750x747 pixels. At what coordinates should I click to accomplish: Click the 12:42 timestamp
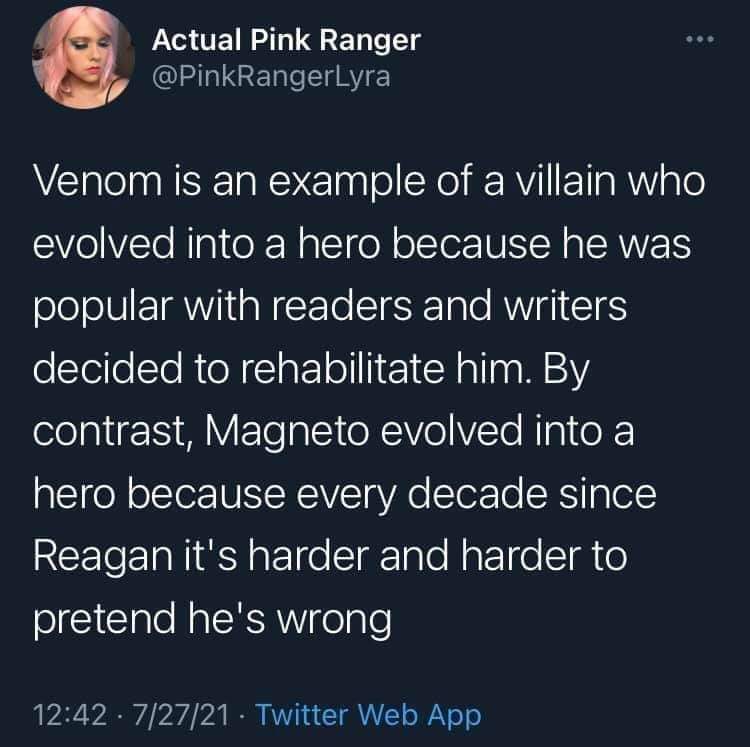pos(67,715)
